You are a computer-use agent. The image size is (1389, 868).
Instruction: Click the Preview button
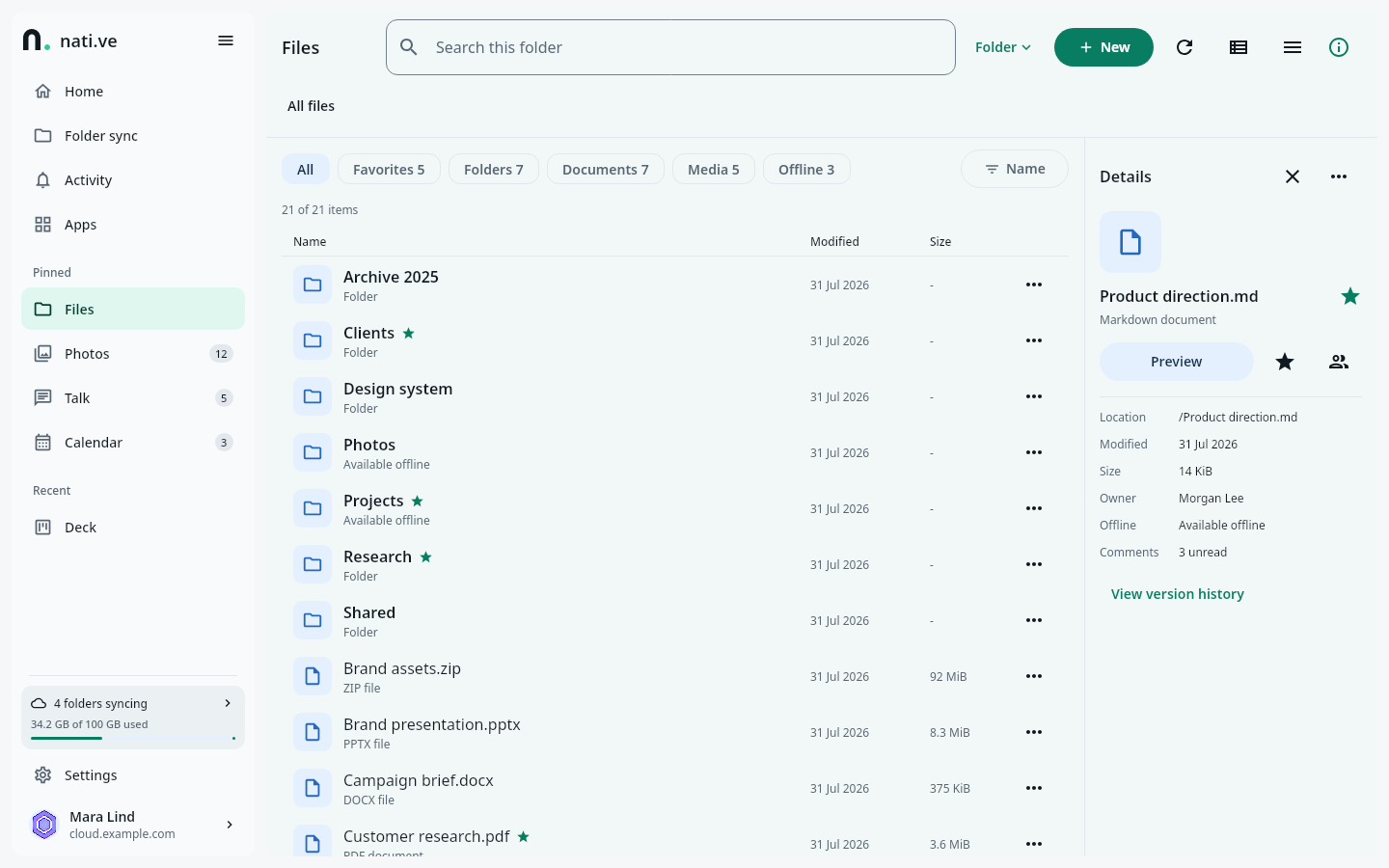point(1177,362)
